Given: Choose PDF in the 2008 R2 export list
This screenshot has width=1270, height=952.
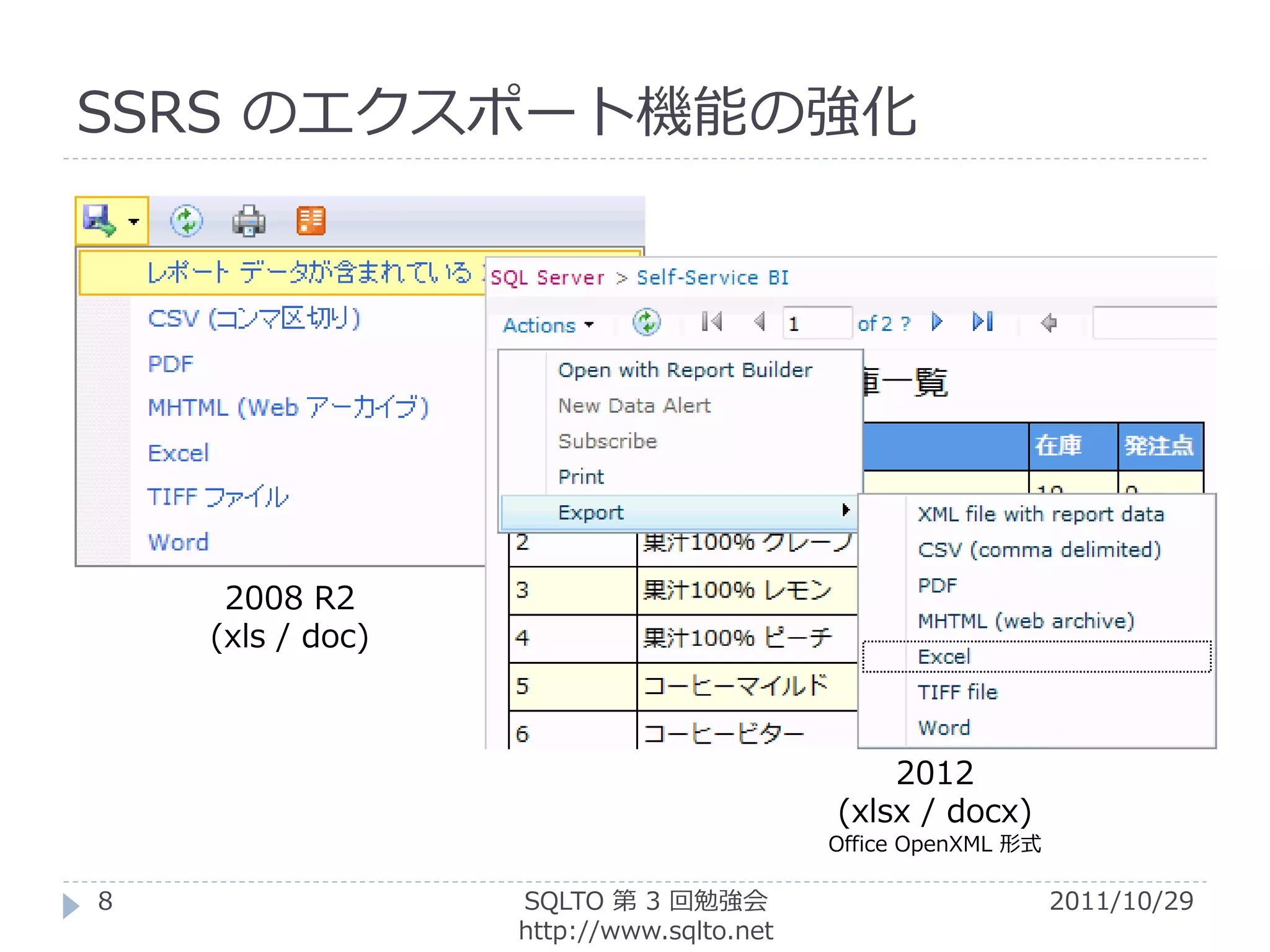Looking at the screenshot, I should click(x=171, y=364).
